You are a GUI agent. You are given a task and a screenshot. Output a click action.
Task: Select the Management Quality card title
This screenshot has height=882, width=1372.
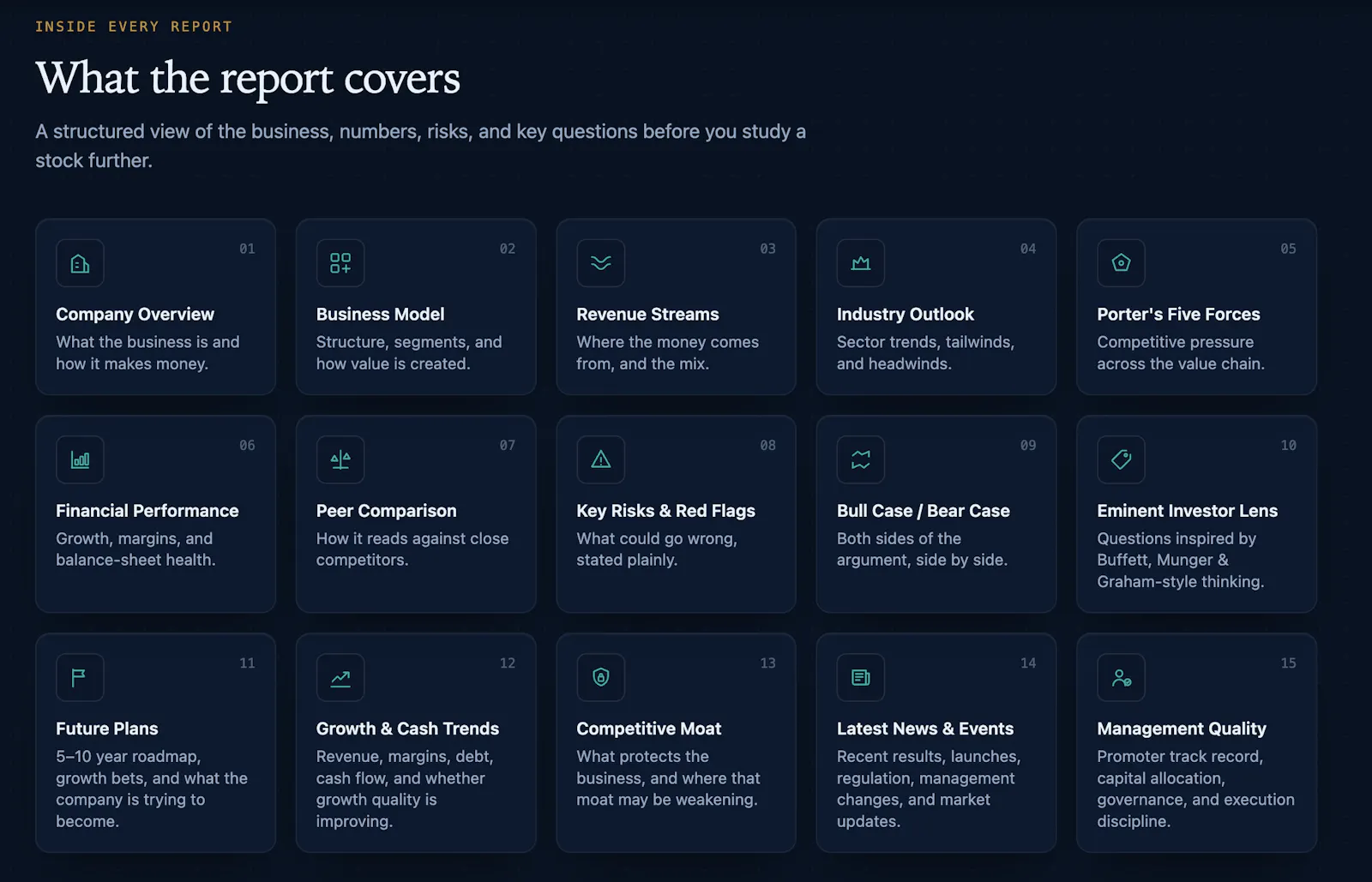click(1182, 729)
